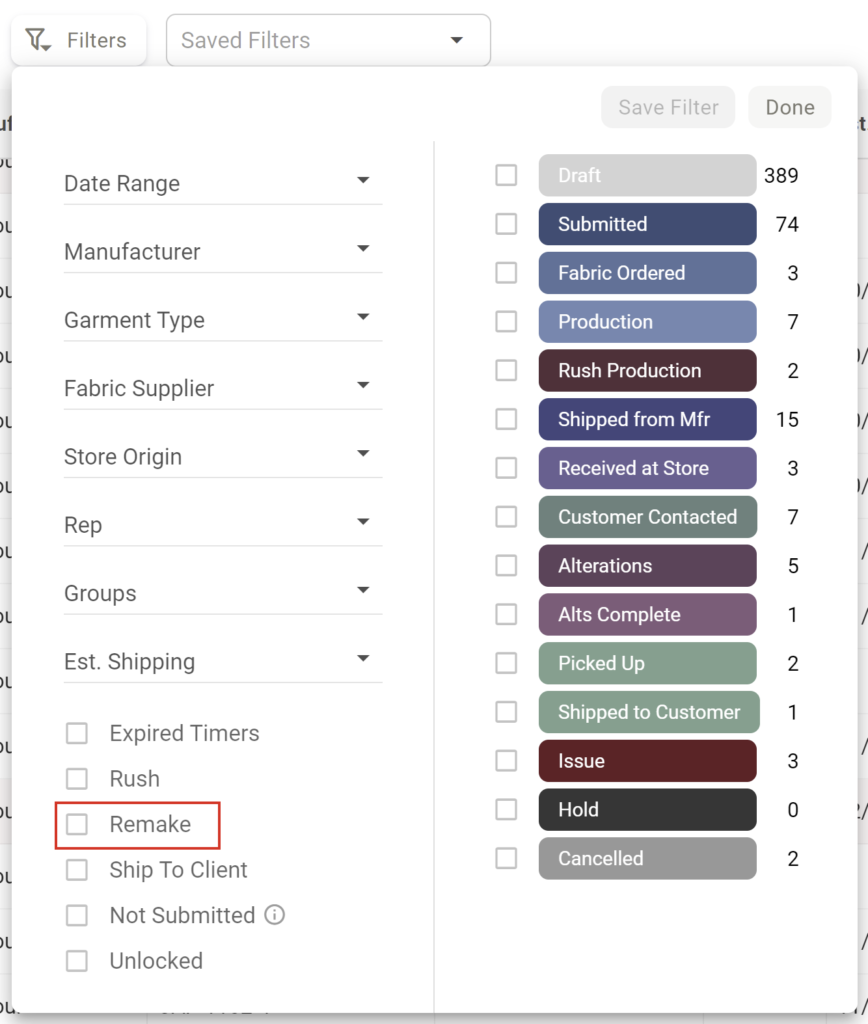This screenshot has height=1024, width=868.
Task: Toggle the Unlocked checkbox
Action: click(77, 961)
